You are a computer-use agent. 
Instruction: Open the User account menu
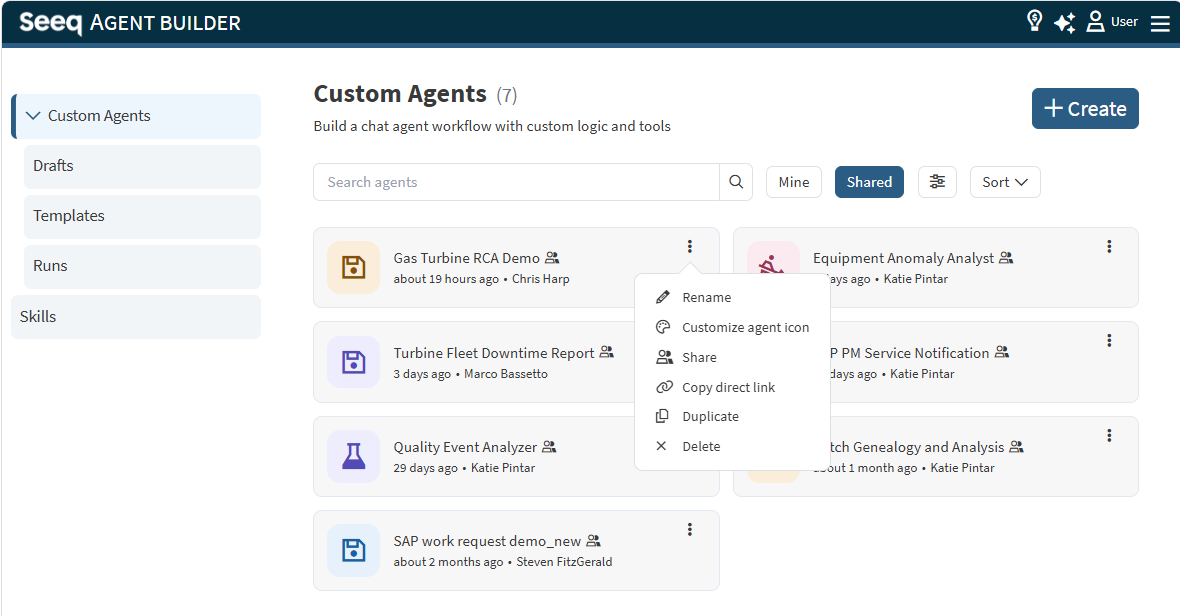(1112, 22)
